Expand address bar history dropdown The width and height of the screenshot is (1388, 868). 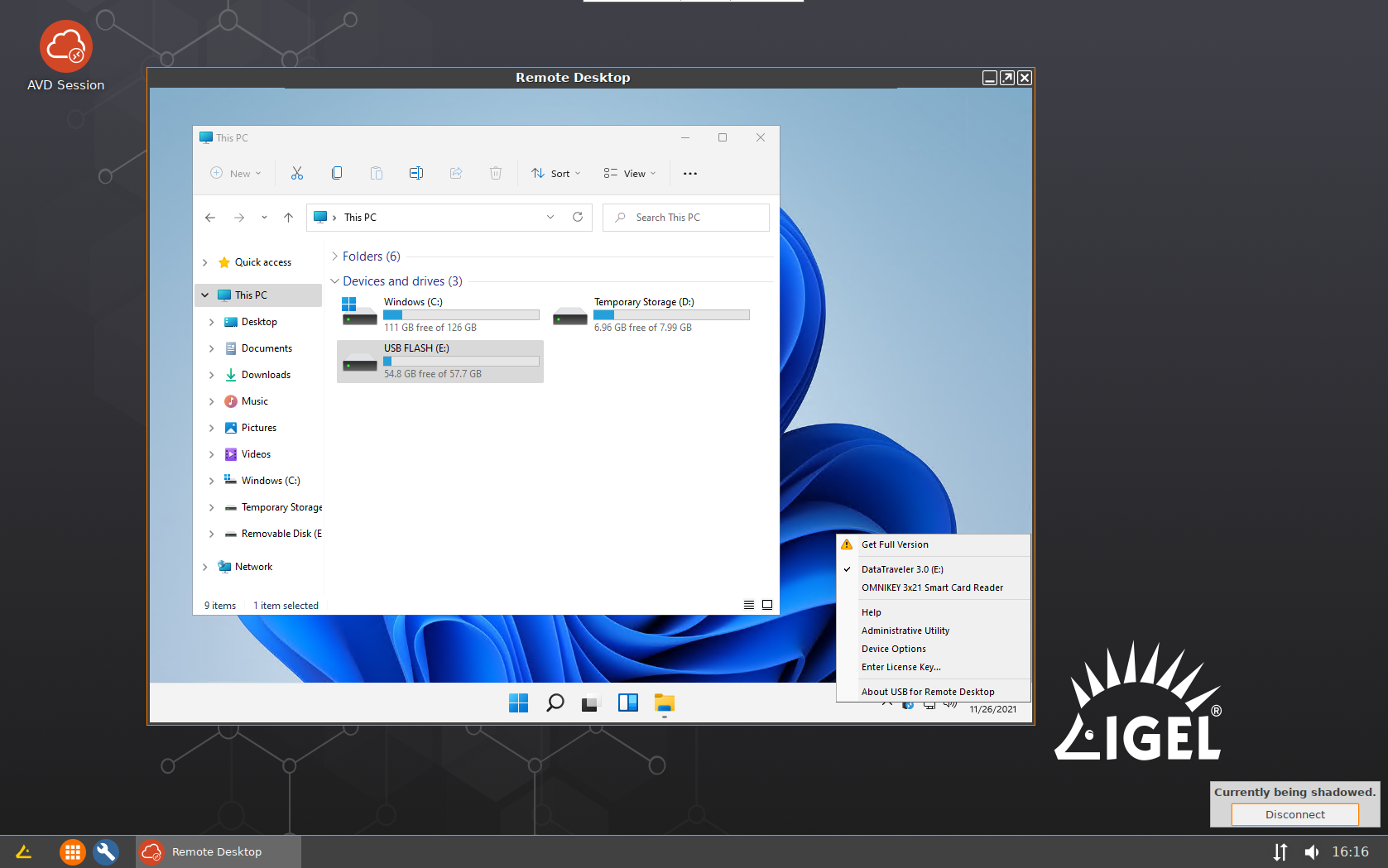point(550,217)
